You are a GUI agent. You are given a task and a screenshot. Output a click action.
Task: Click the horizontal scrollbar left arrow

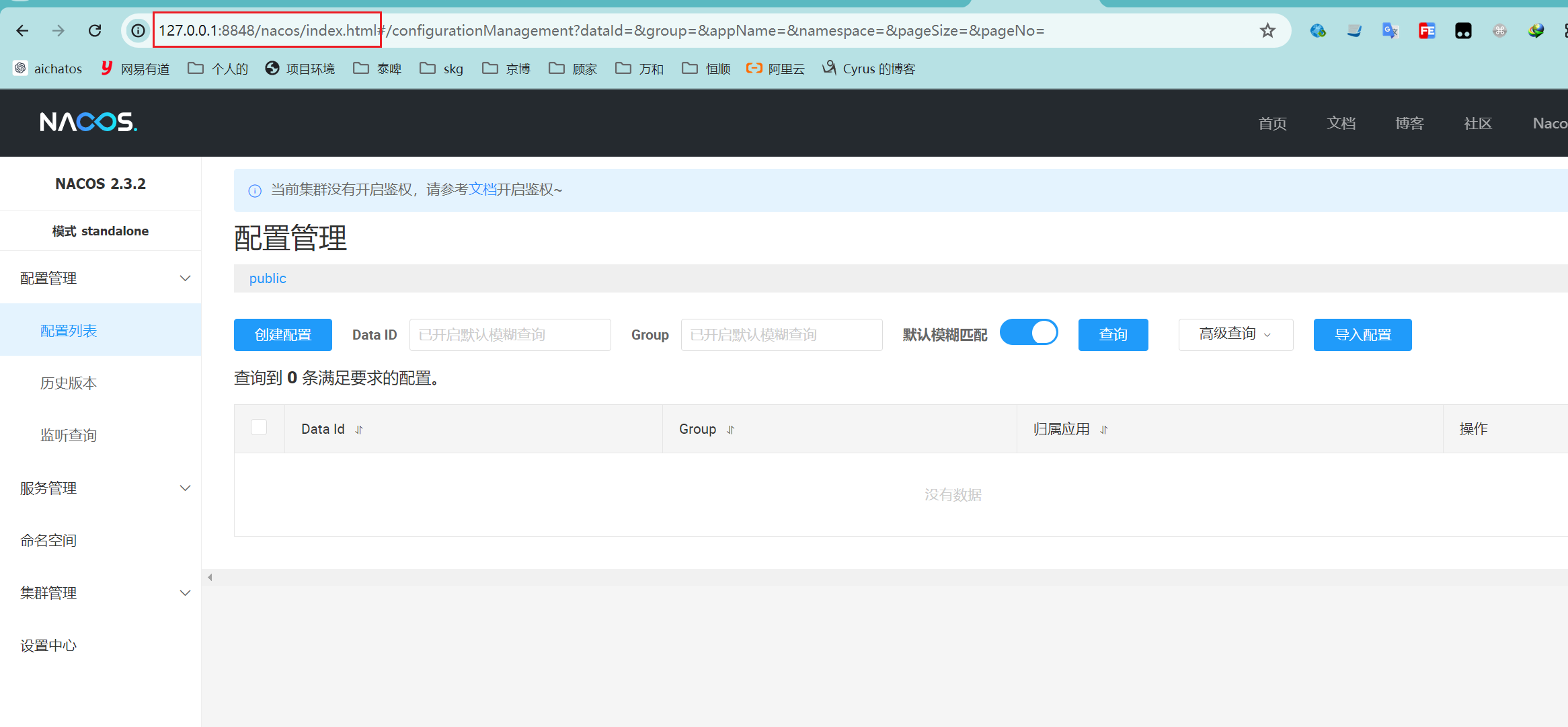click(x=210, y=577)
